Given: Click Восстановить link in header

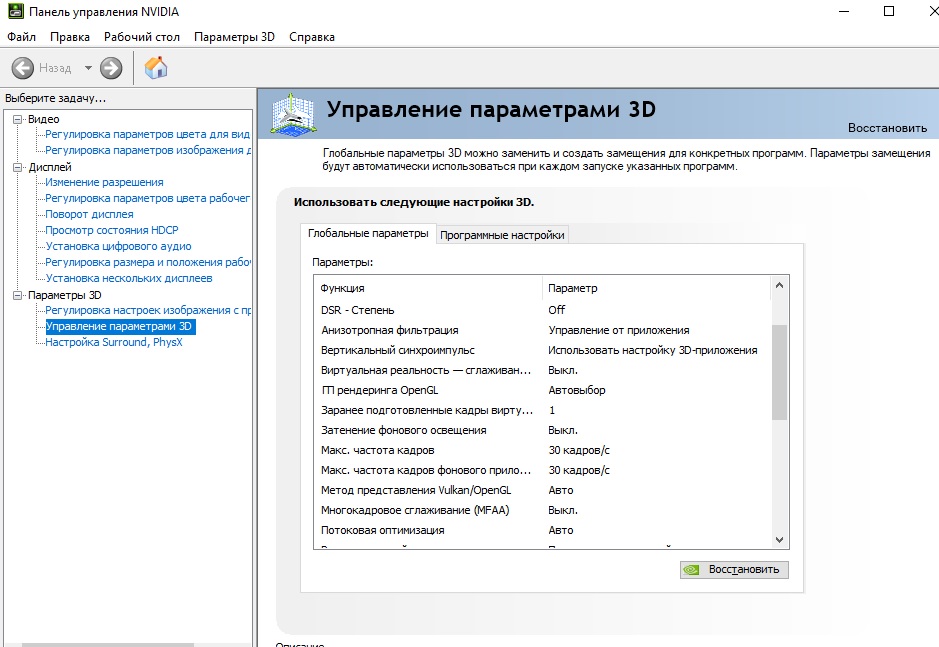Looking at the screenshot, I should pos(887,128).
